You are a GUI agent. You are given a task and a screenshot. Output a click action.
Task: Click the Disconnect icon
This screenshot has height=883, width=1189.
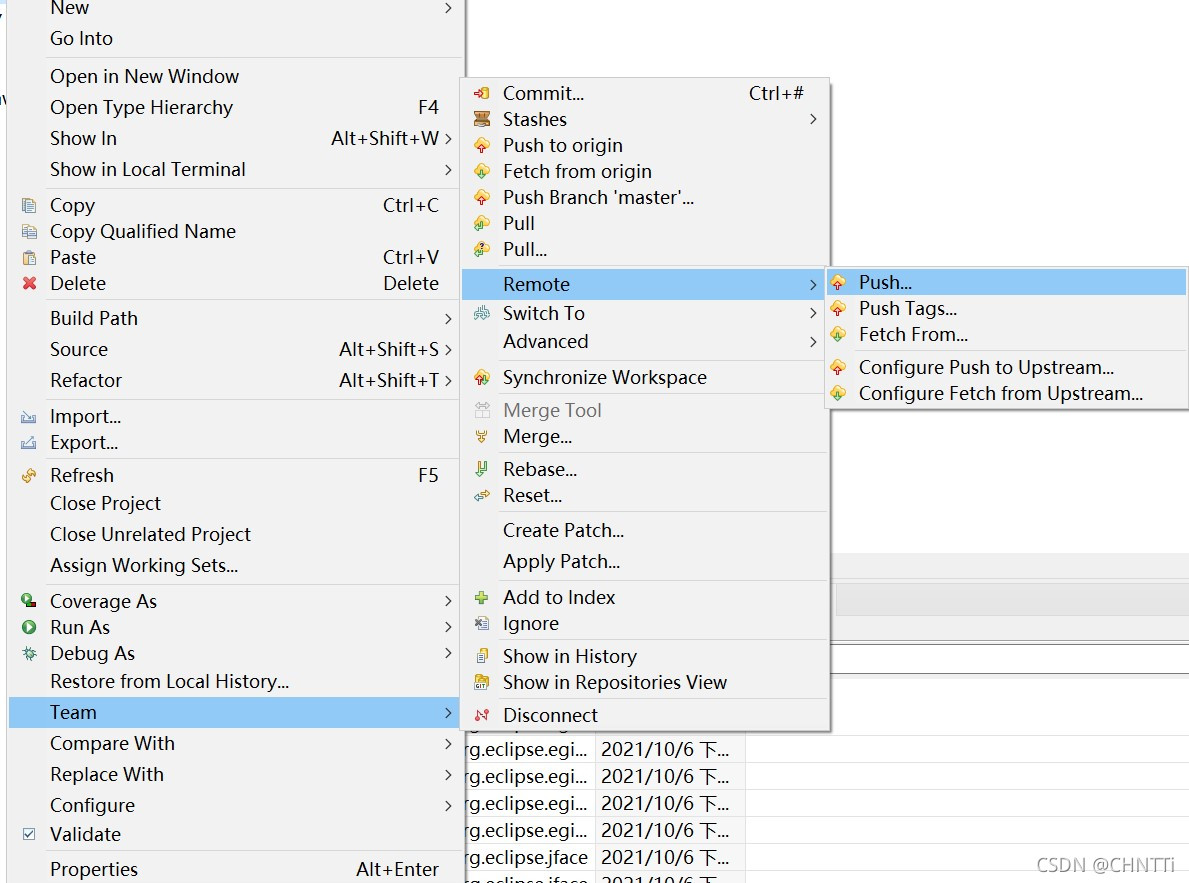(482, 715)
